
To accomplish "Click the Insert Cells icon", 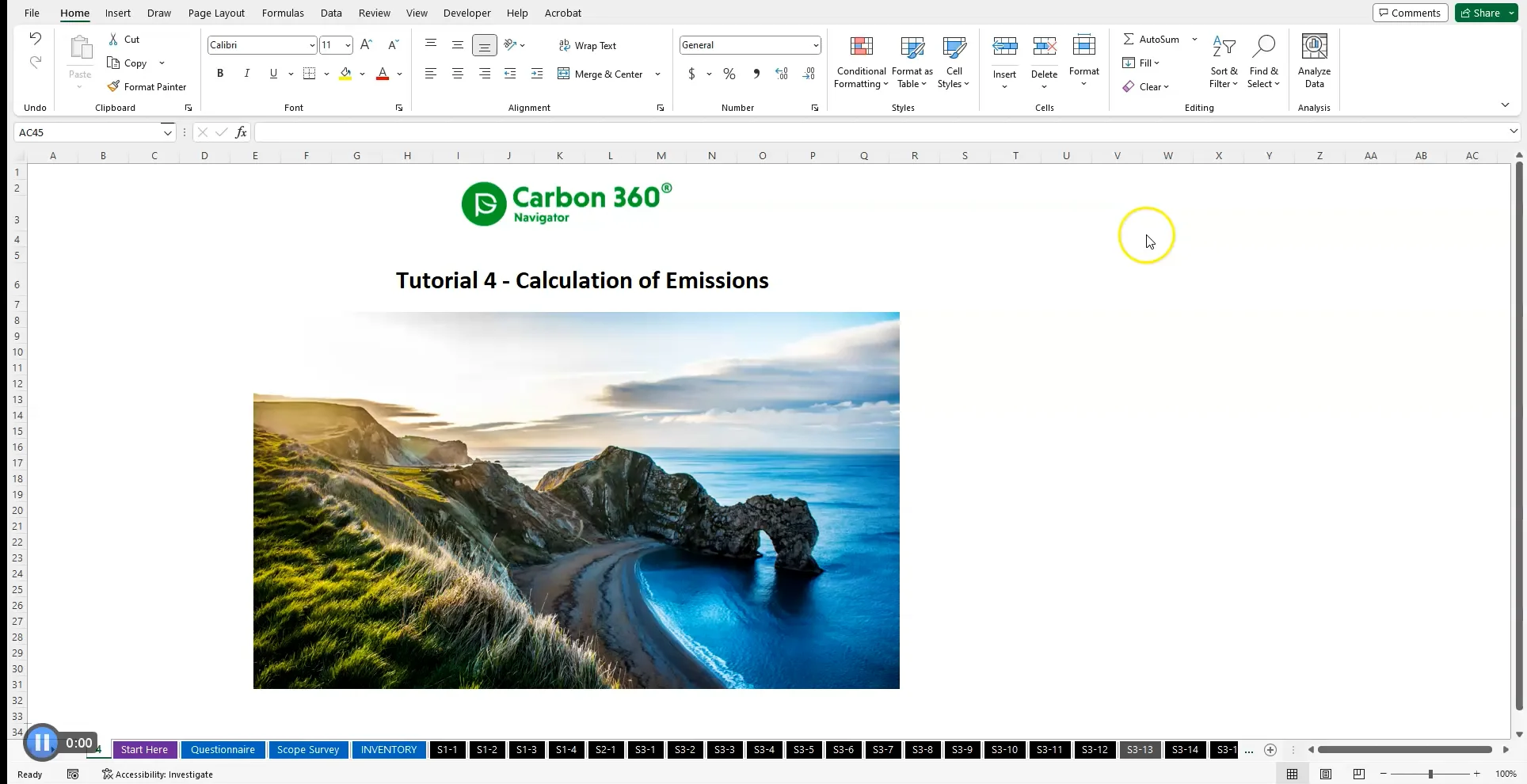I will coord(1004,46).
